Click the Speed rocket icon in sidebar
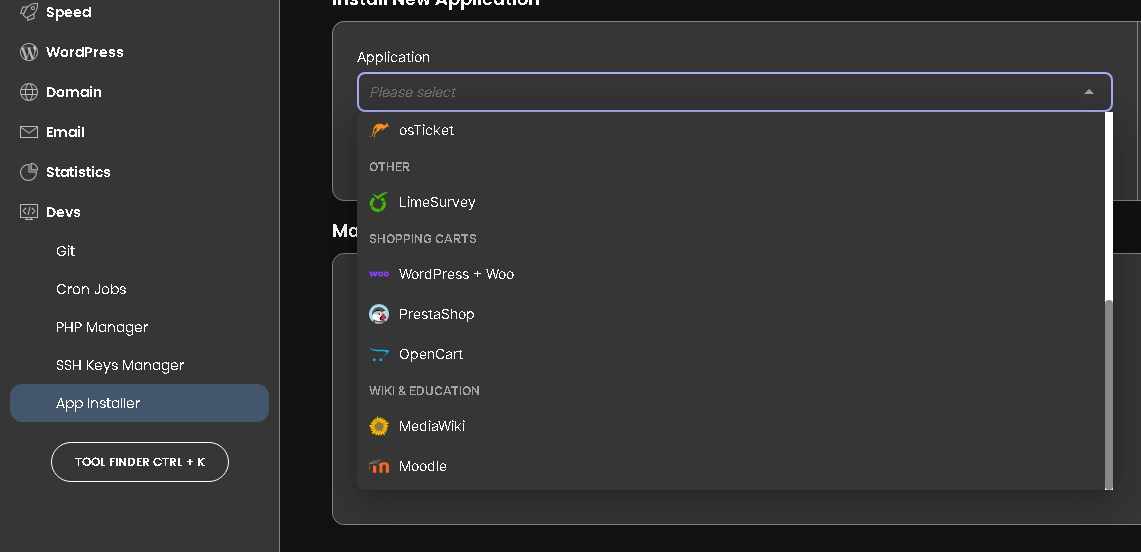The height and width of the screenshot is (552, 1141). click(28, 12)
